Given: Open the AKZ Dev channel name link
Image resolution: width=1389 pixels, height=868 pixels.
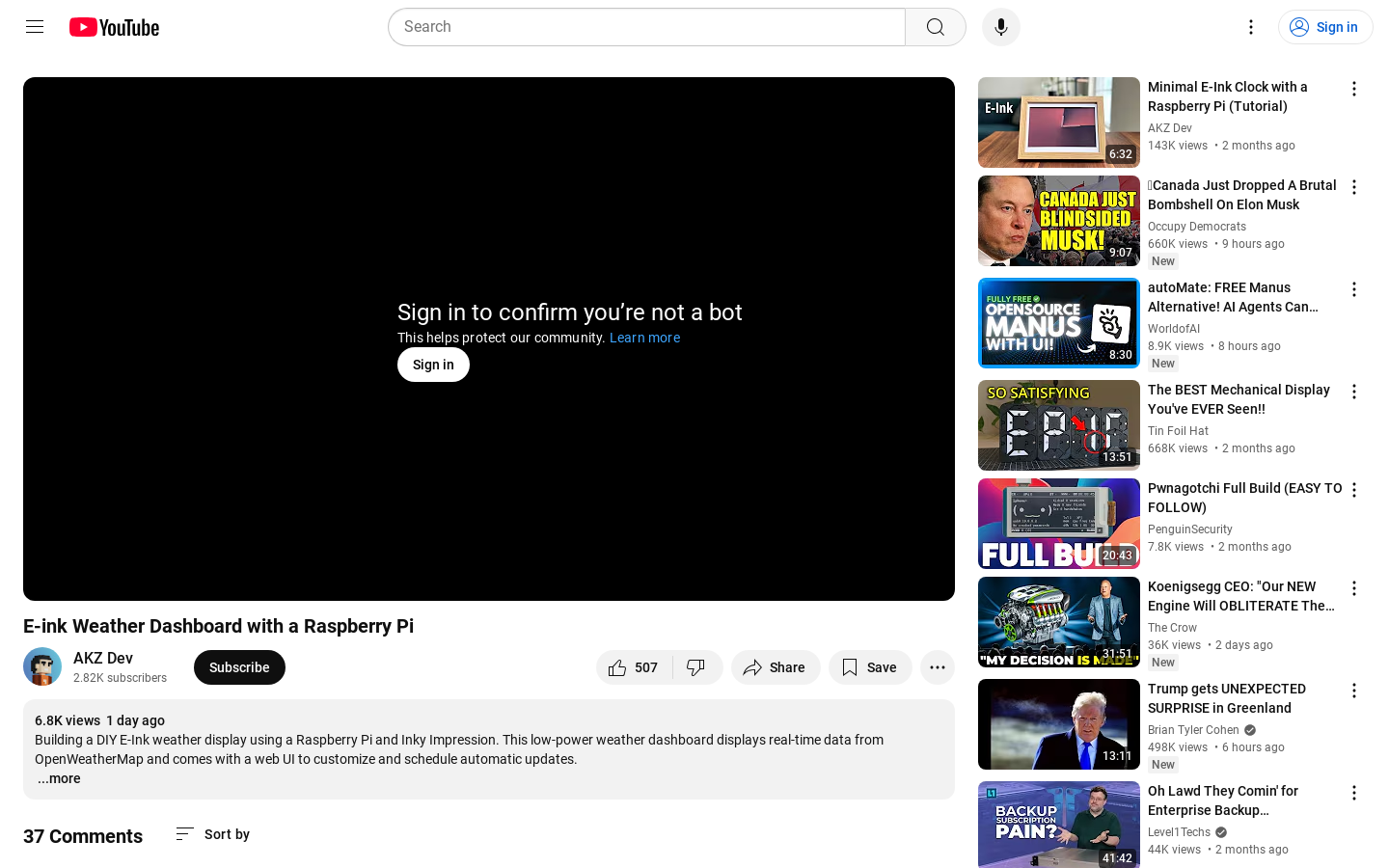Looking at the screenshot, I should click(103, 658).
